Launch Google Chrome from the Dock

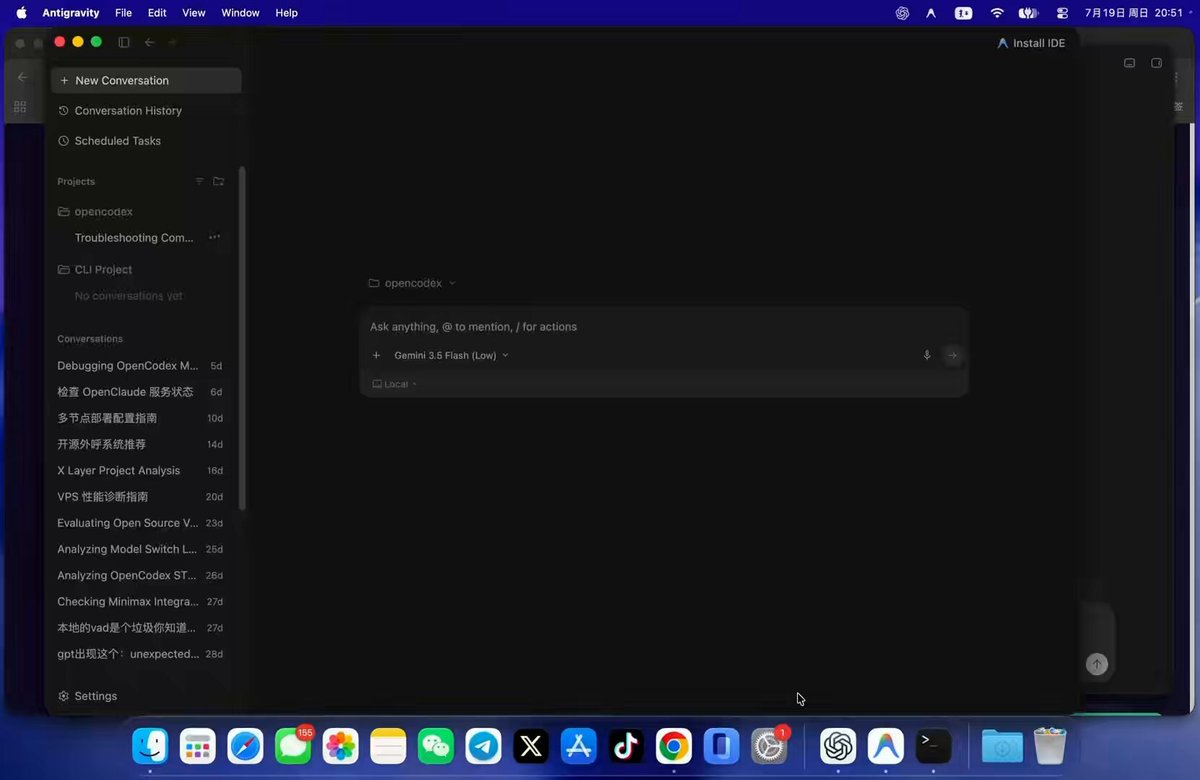674,746
